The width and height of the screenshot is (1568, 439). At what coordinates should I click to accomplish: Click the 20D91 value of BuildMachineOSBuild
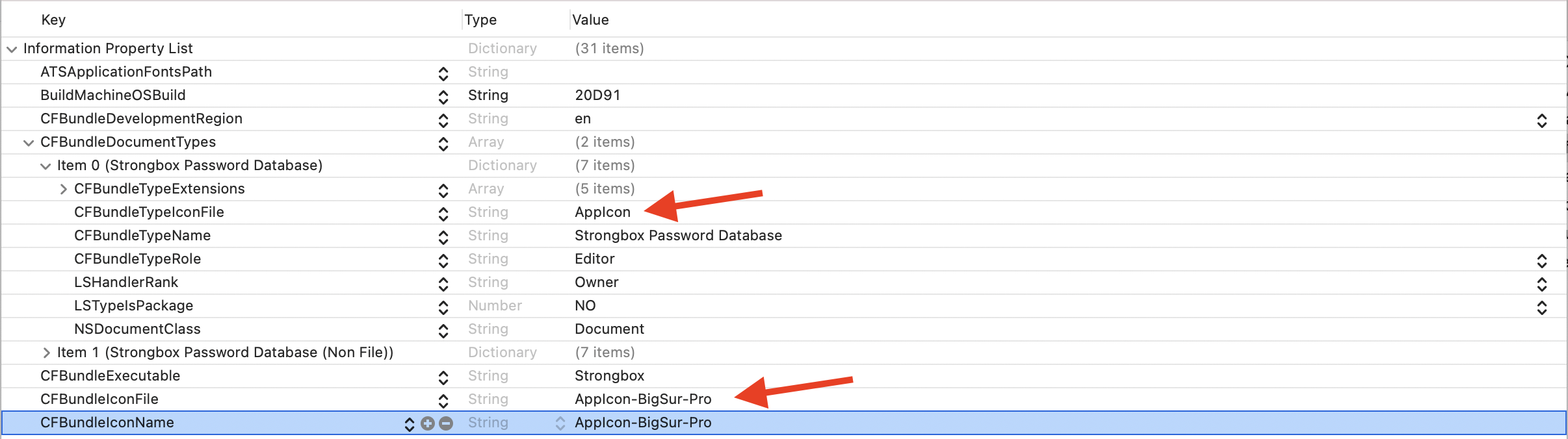597,96
